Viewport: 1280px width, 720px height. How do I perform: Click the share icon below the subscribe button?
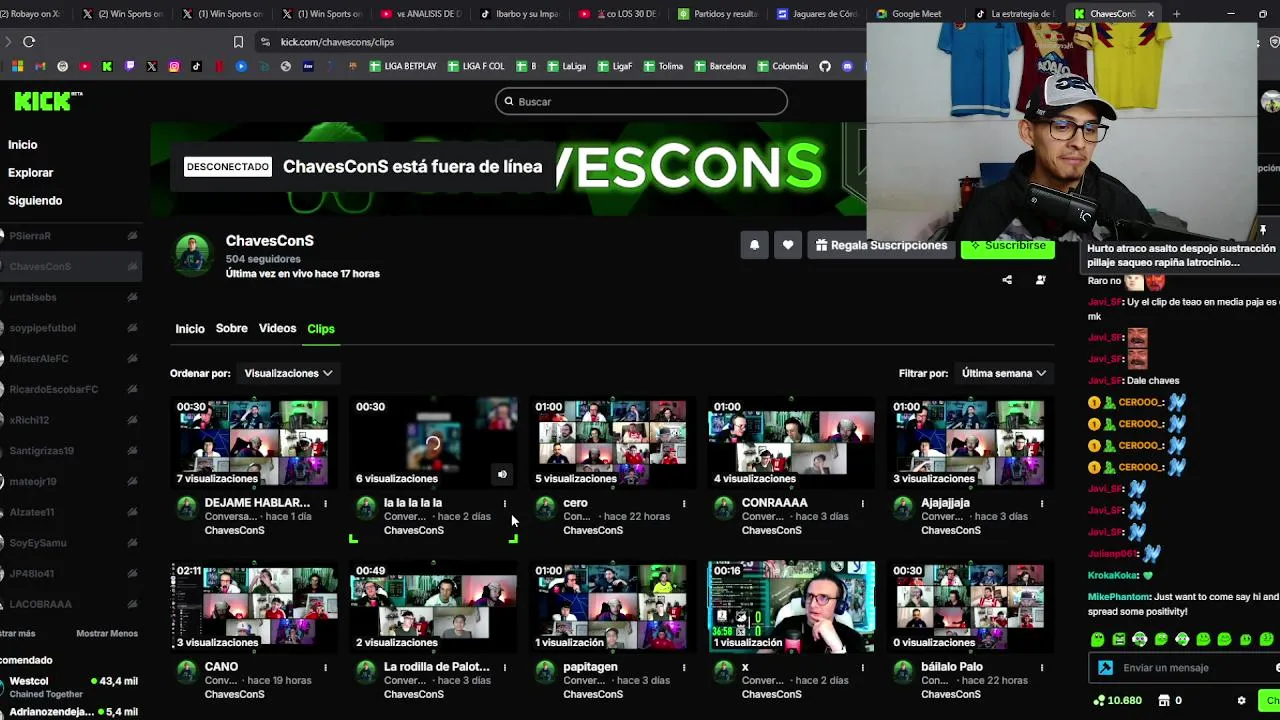pyautogui.click(x=1007, y=280)
